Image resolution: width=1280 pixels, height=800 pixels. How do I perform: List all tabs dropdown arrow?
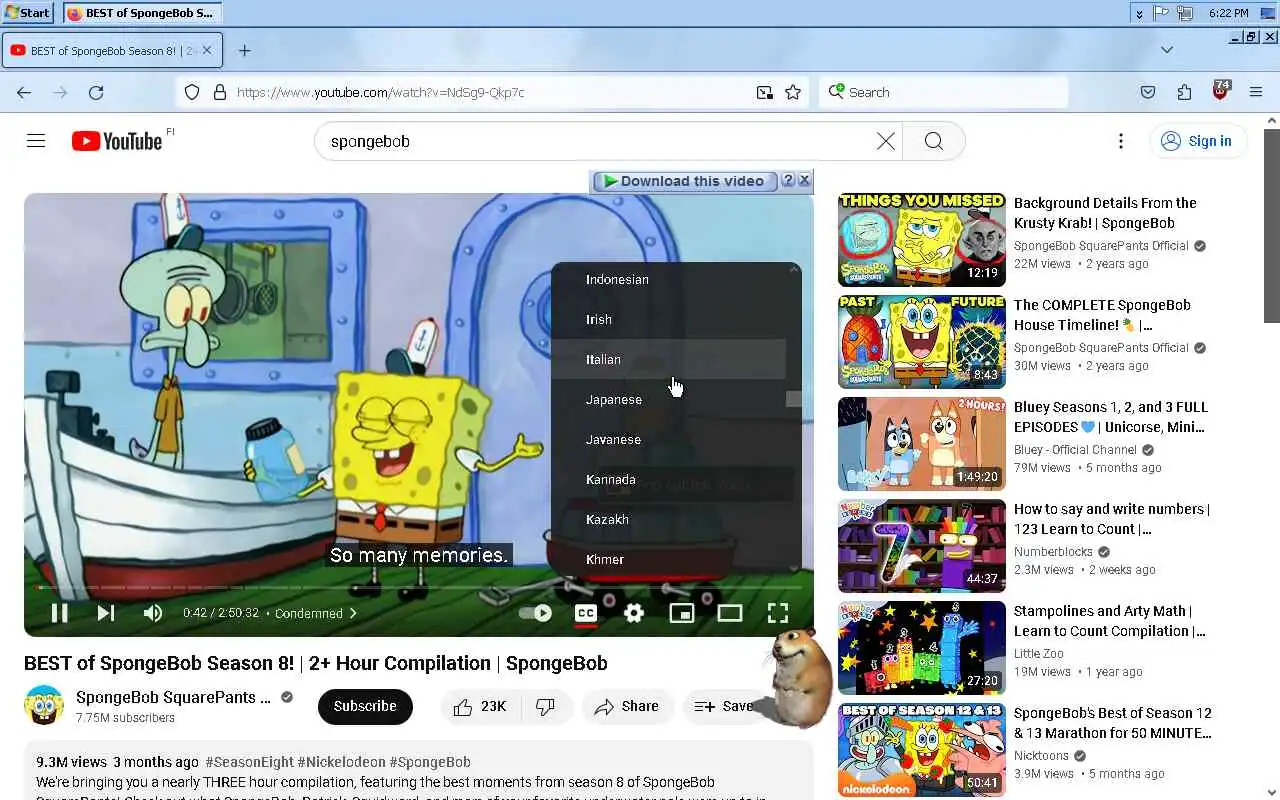click(x=1167, y=50)
